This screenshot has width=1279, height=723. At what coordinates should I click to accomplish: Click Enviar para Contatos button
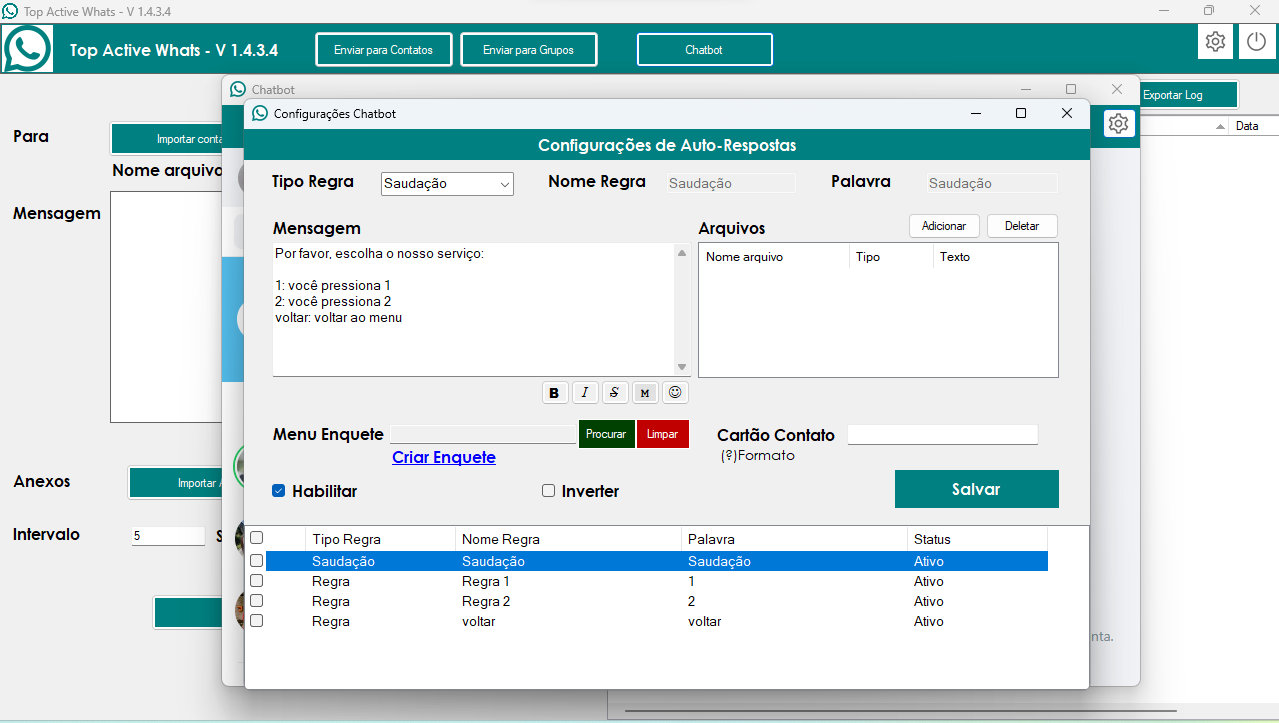pyautogui.click(x=384, y=50)
